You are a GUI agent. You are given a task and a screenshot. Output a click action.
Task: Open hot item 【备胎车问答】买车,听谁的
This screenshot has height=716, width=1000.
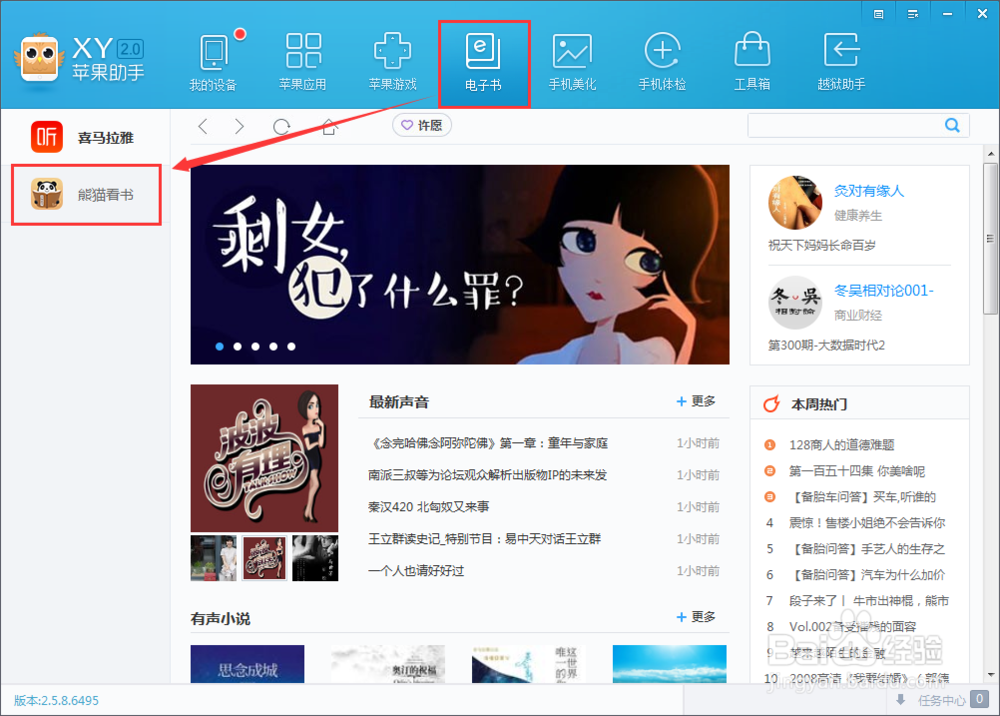863,497
